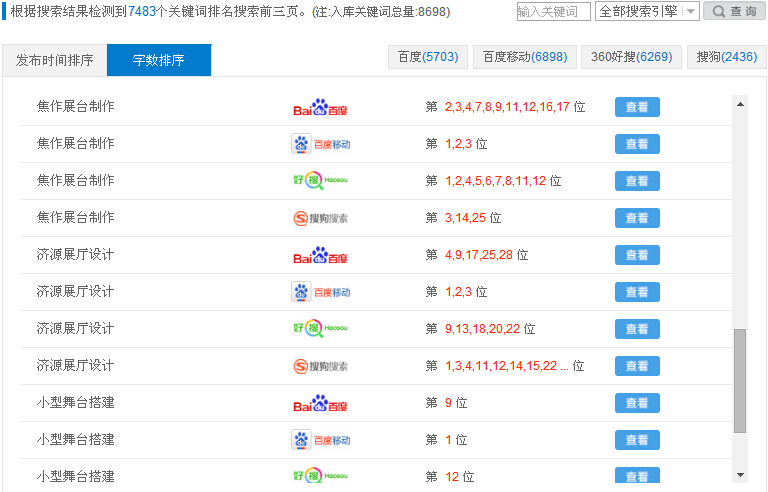The width and height of the screenshot is (768, 492).
Task: Click ranking text 3,14,25
Action: [465, 218]
